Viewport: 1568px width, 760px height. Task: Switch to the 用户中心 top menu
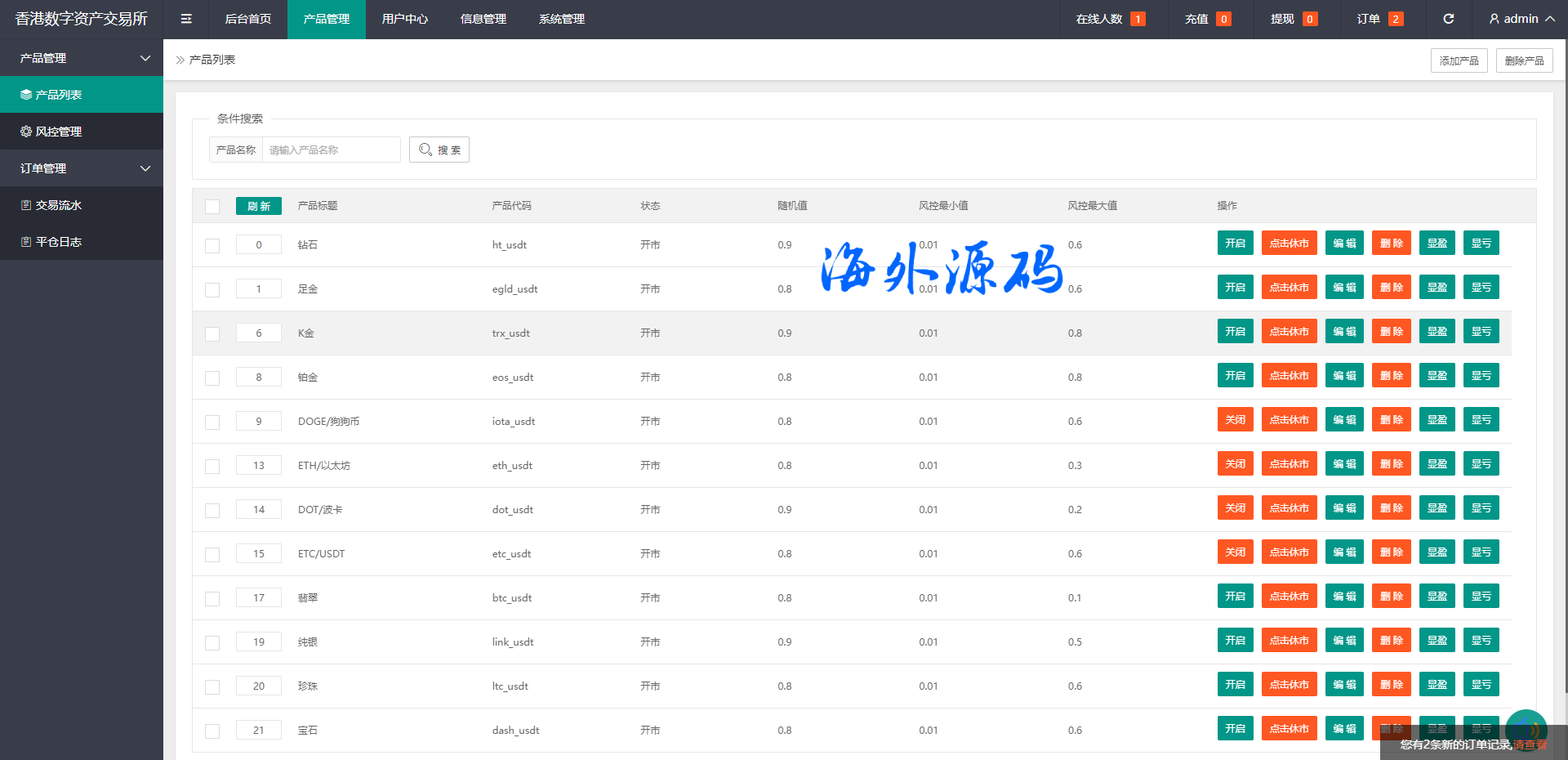click(x=405, y=19)
